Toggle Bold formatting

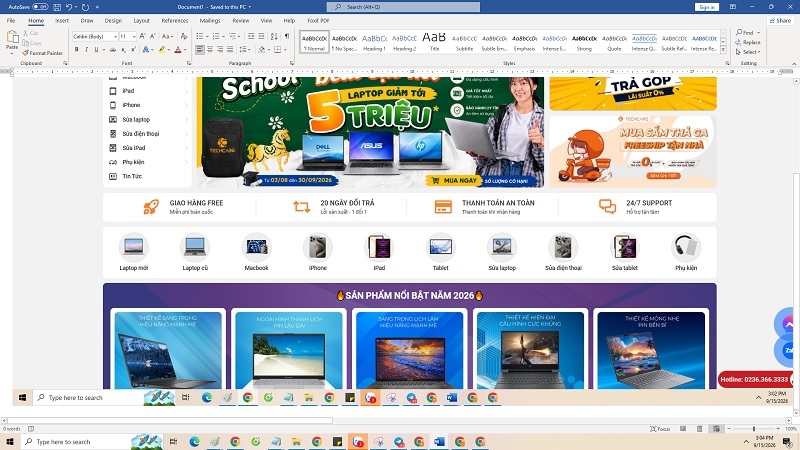coord(77,49)
